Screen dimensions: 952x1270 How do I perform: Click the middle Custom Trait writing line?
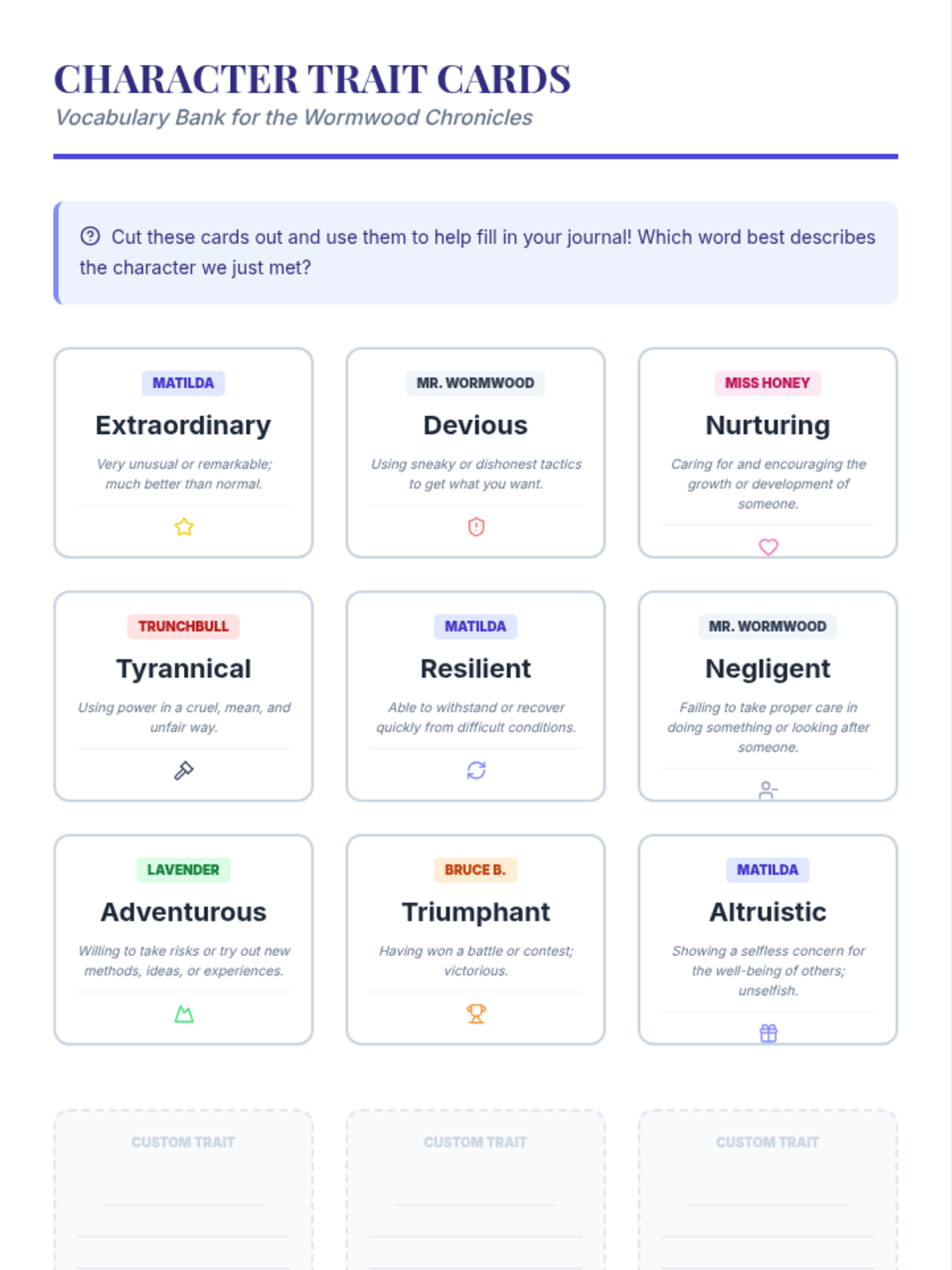[475, 1203]
